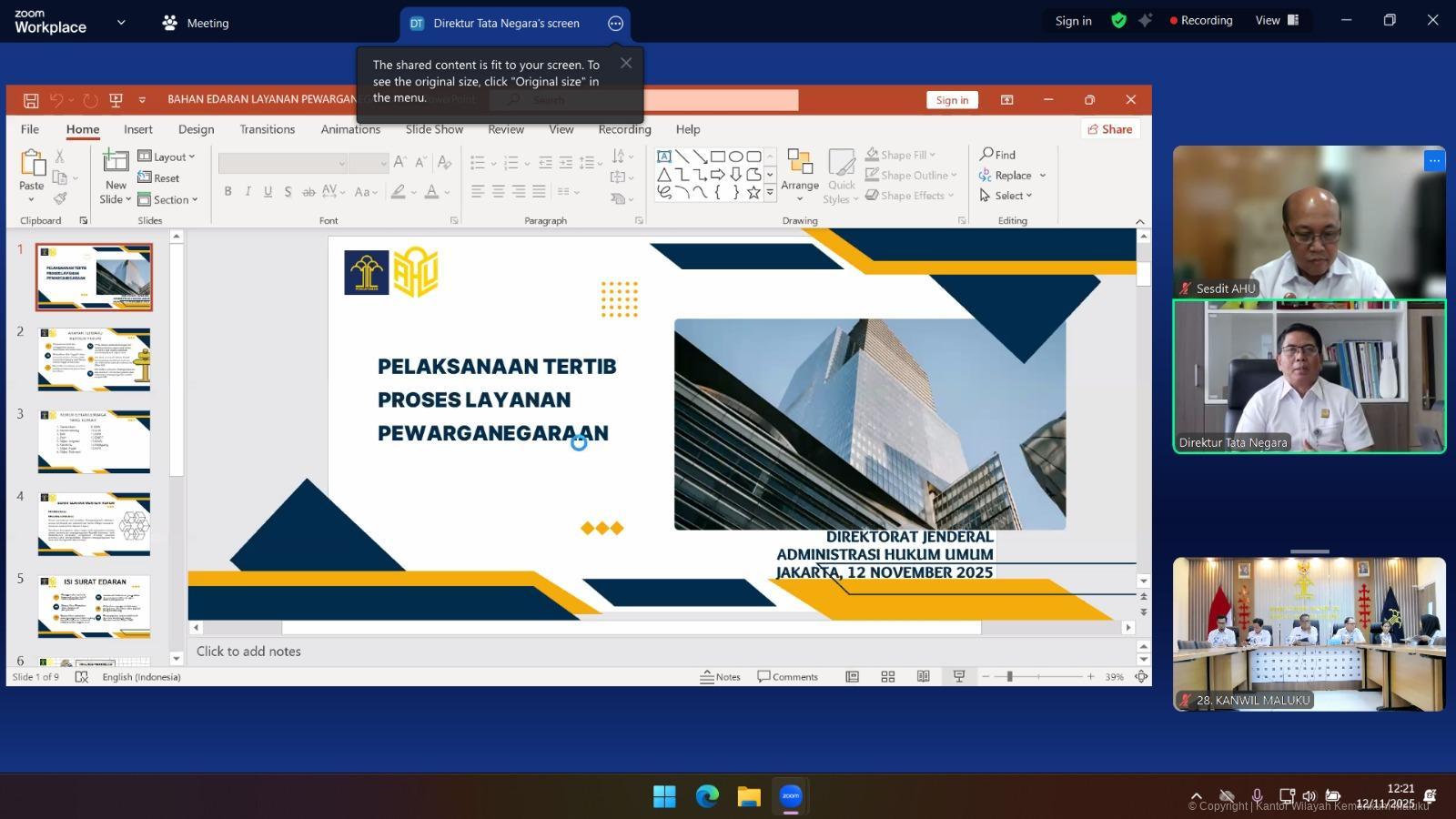Switch to Slide Sorter view icon
This screenshot has height=819, width=1456.
pos(887,677)
